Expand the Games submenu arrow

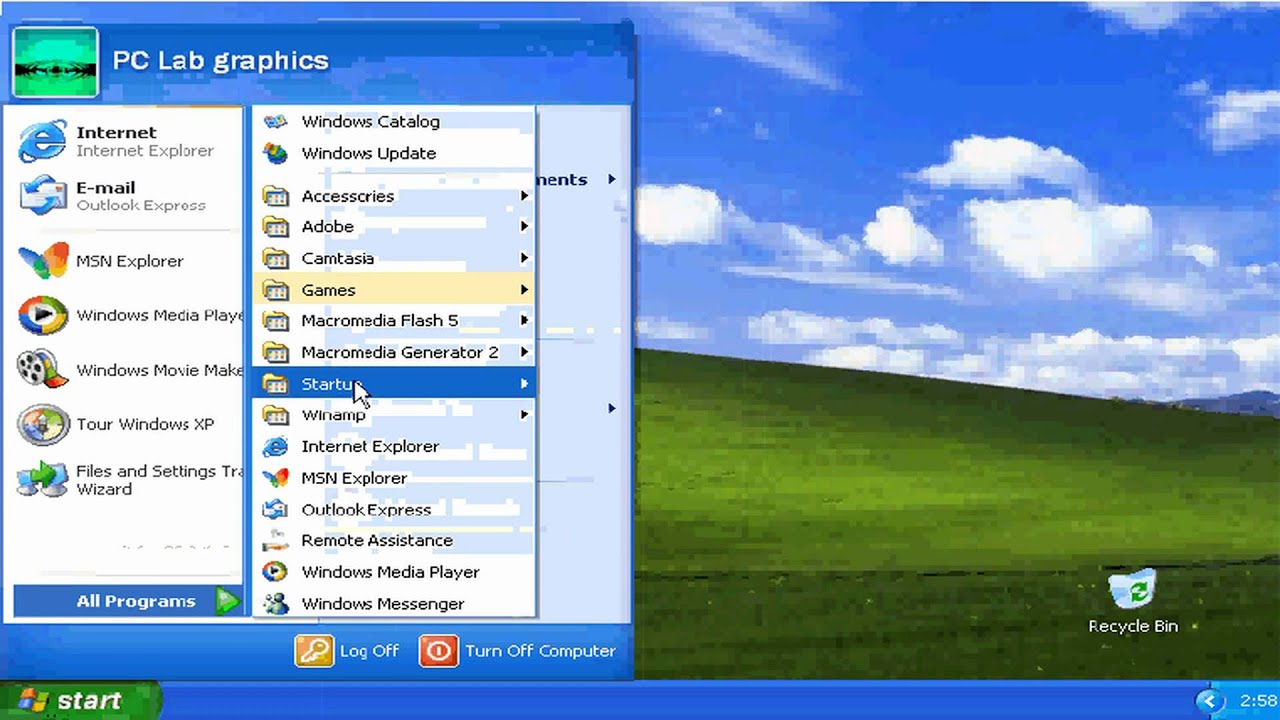524,290
